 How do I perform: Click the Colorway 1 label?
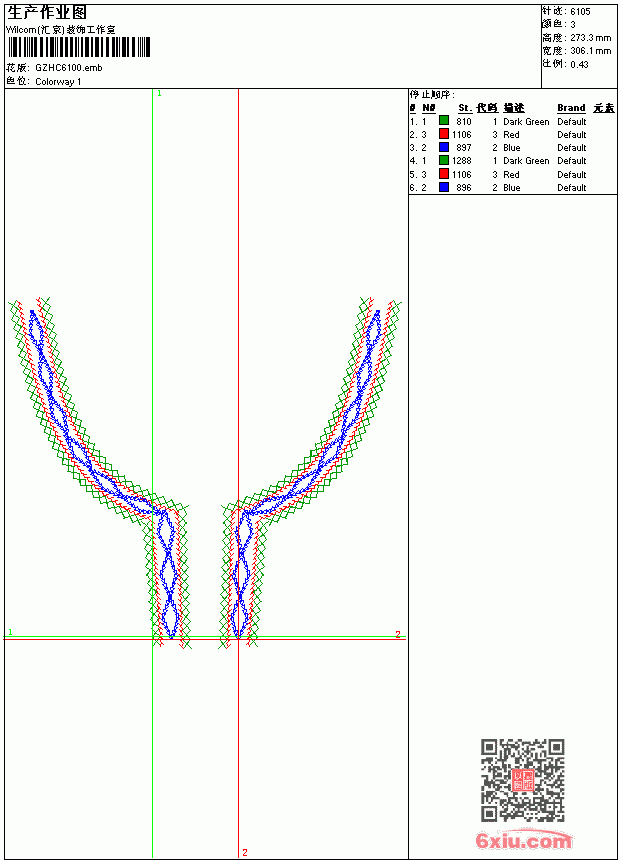tap(58, 82)
